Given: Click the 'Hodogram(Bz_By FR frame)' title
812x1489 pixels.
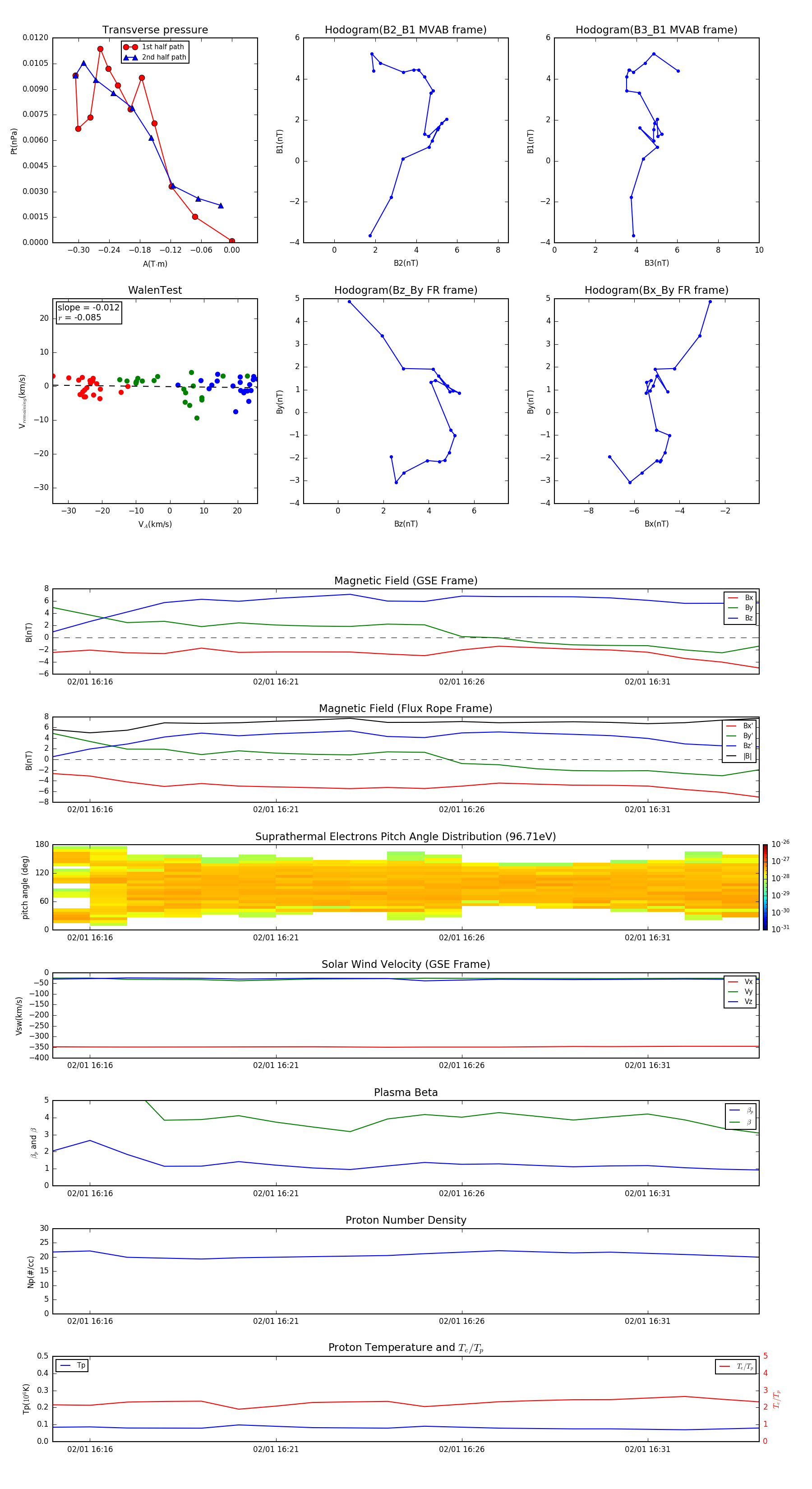Looking at the screenshot, I should click(406, 290).
